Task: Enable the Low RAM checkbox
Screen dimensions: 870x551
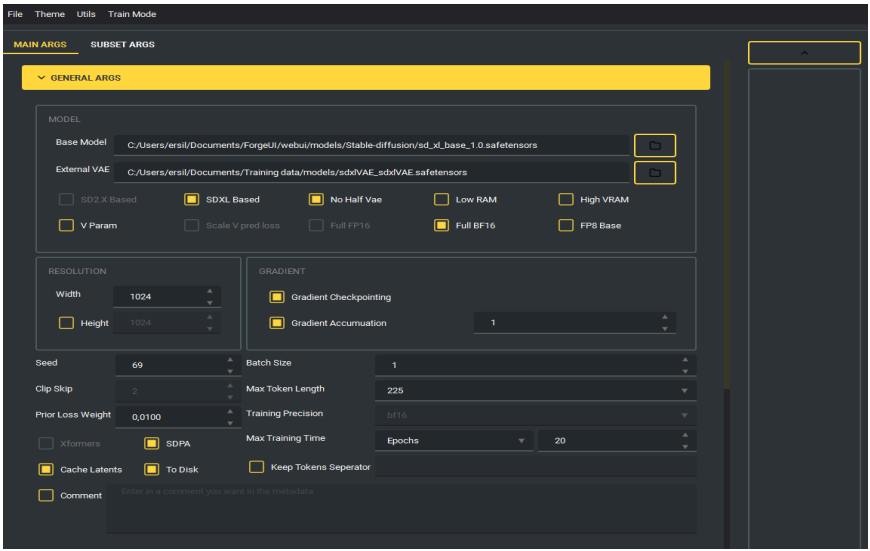Action: 441,200
